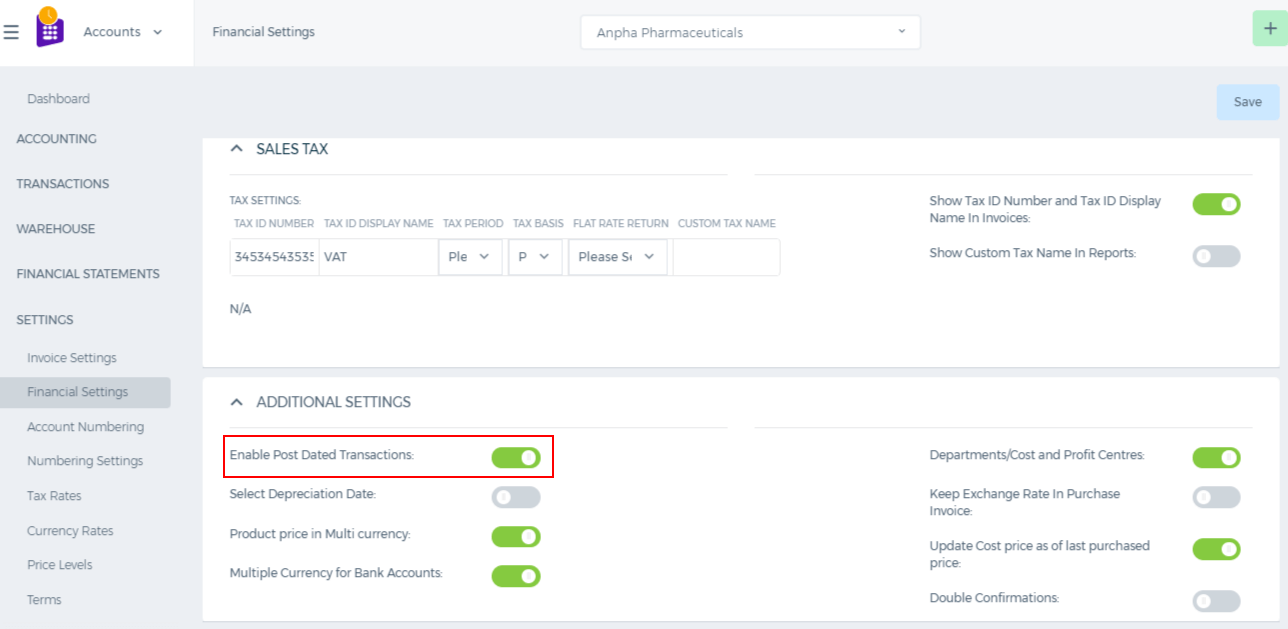This screenshot has height=629, width=1288.
Task: Open the hamburger navigation menu icon
Action: [x=11, y=32]
